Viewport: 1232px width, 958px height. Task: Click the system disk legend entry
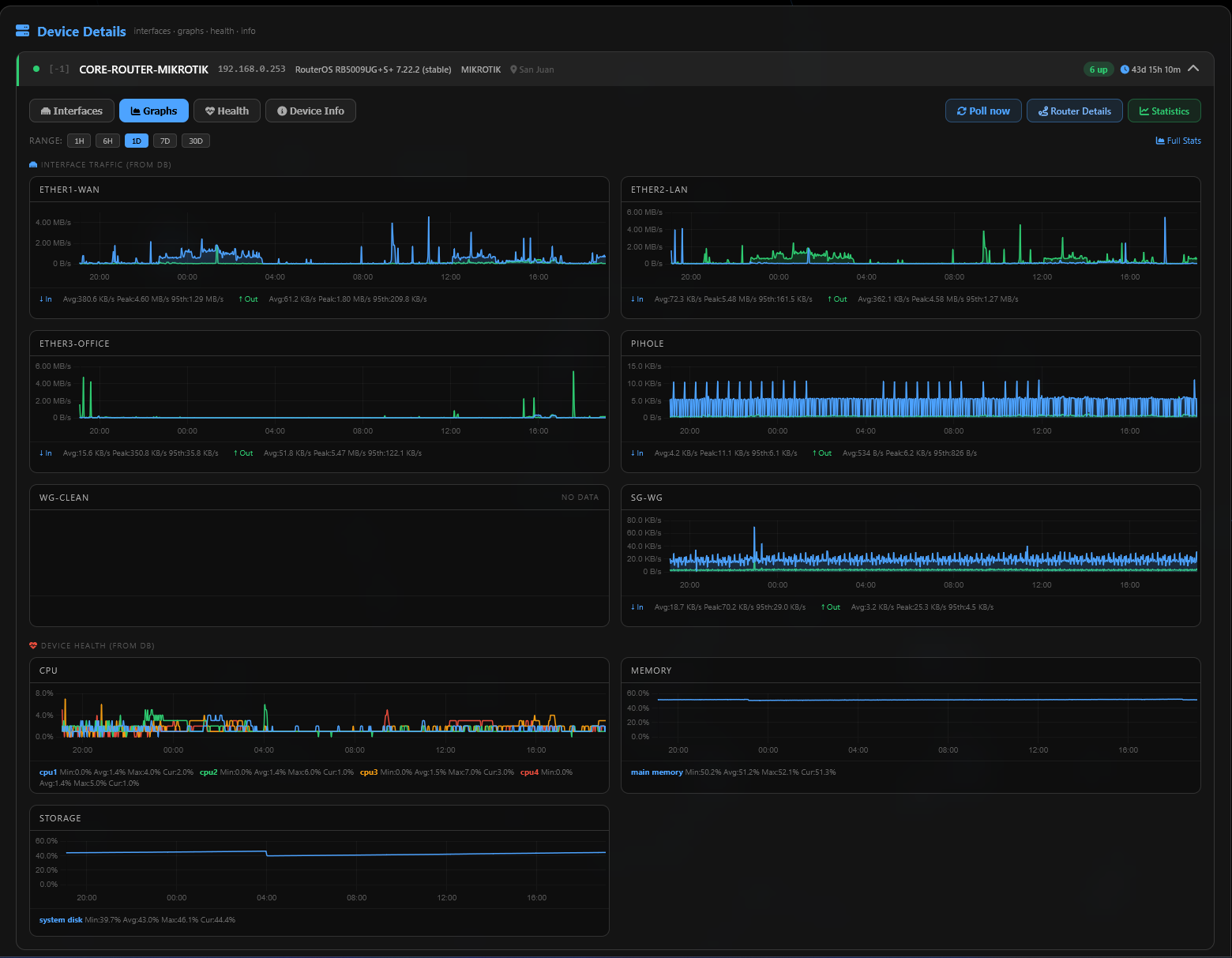61,920
